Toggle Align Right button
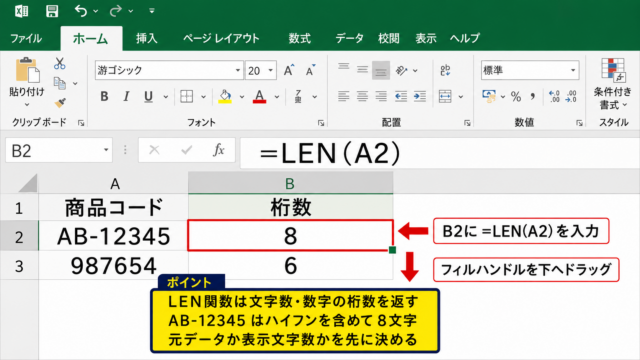This screenshot has height=360, width=640. click(x=381, y=97)
